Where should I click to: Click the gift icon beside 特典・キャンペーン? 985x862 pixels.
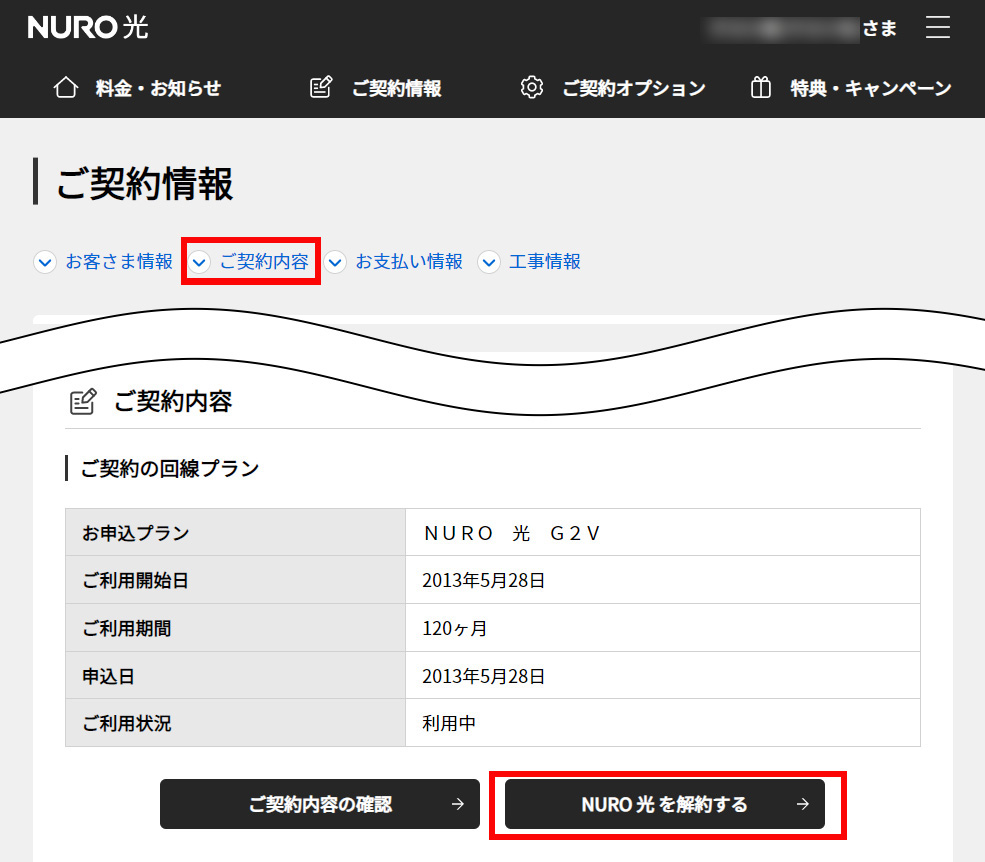tap(761, 87)
